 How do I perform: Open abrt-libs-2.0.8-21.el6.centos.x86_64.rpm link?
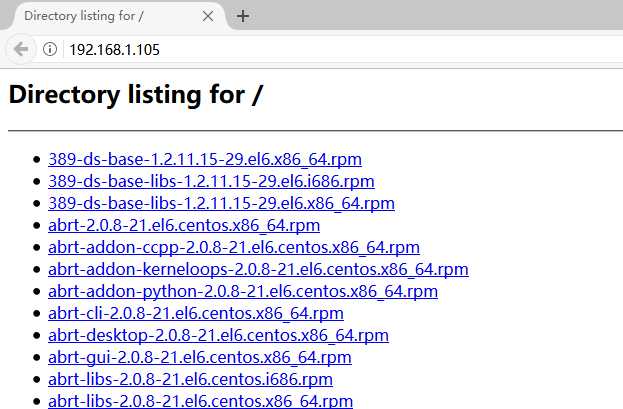pyautogui.click(x=201, y=401)
